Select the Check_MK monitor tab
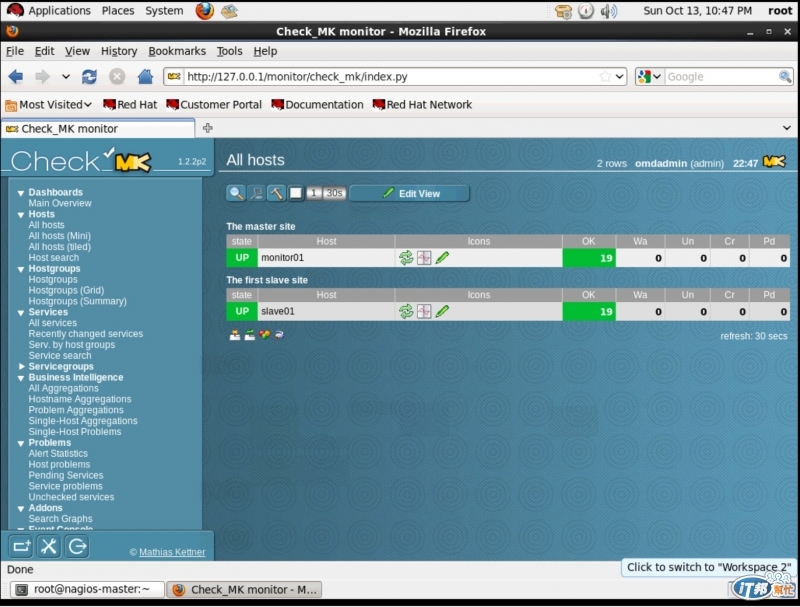 [x=97, y=129]
